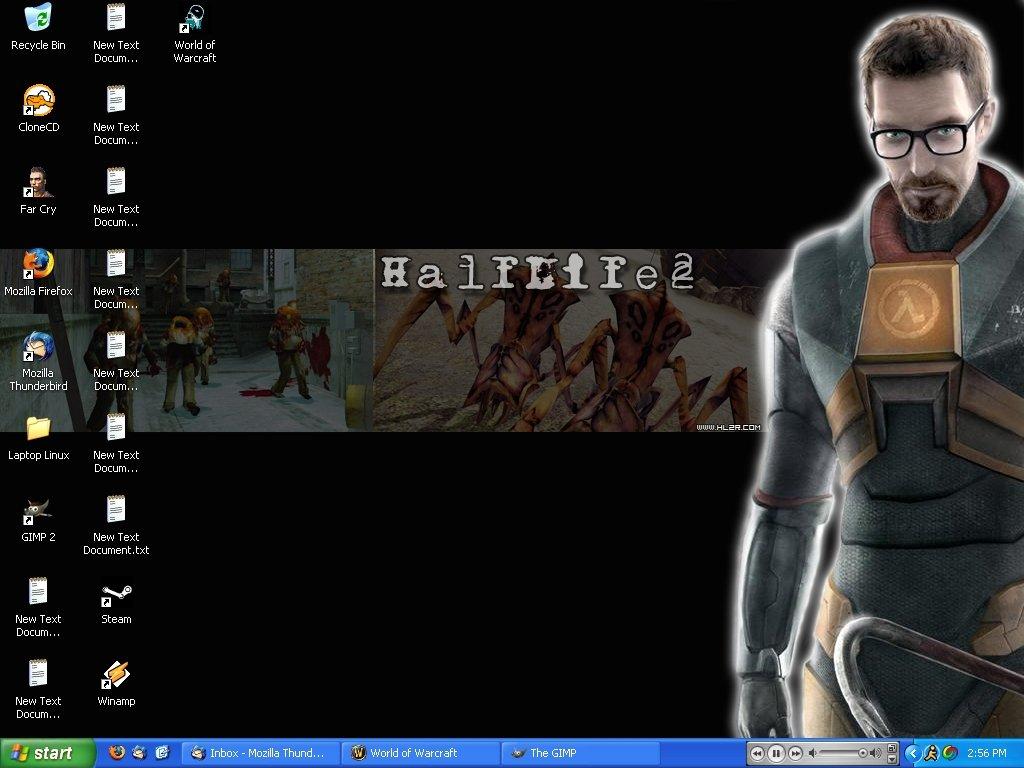The height and width of the screenshot is (768, 1024).
Task: Open the Steam desktop shortcut
Action: coord(116,594)
